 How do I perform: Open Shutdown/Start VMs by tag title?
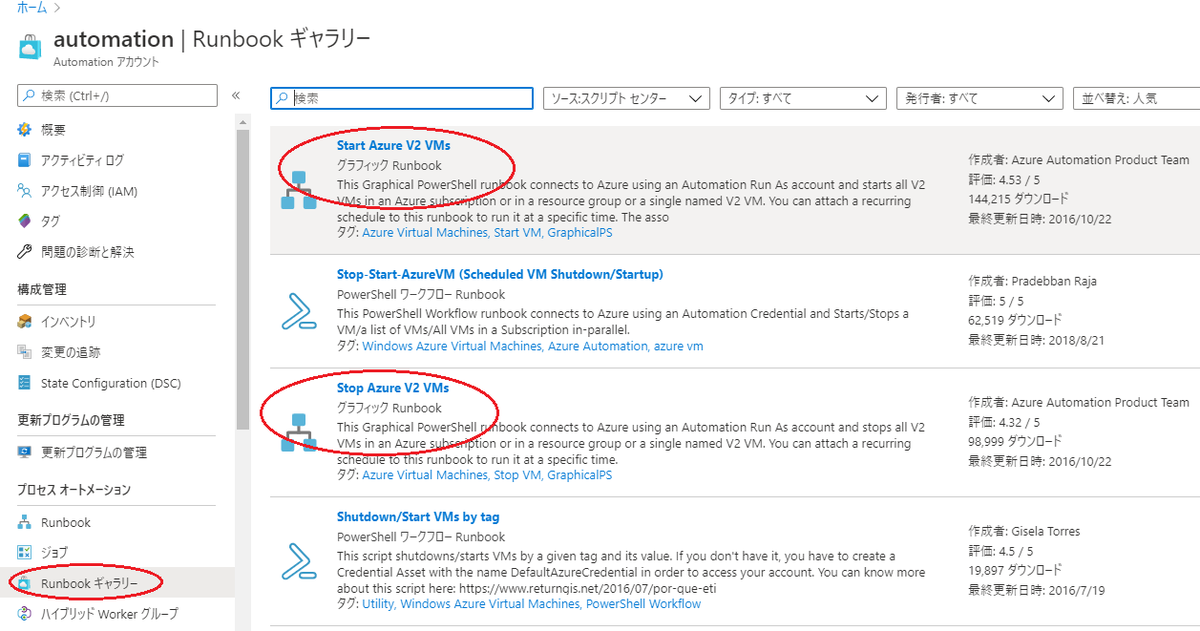[x=418, y=517]
